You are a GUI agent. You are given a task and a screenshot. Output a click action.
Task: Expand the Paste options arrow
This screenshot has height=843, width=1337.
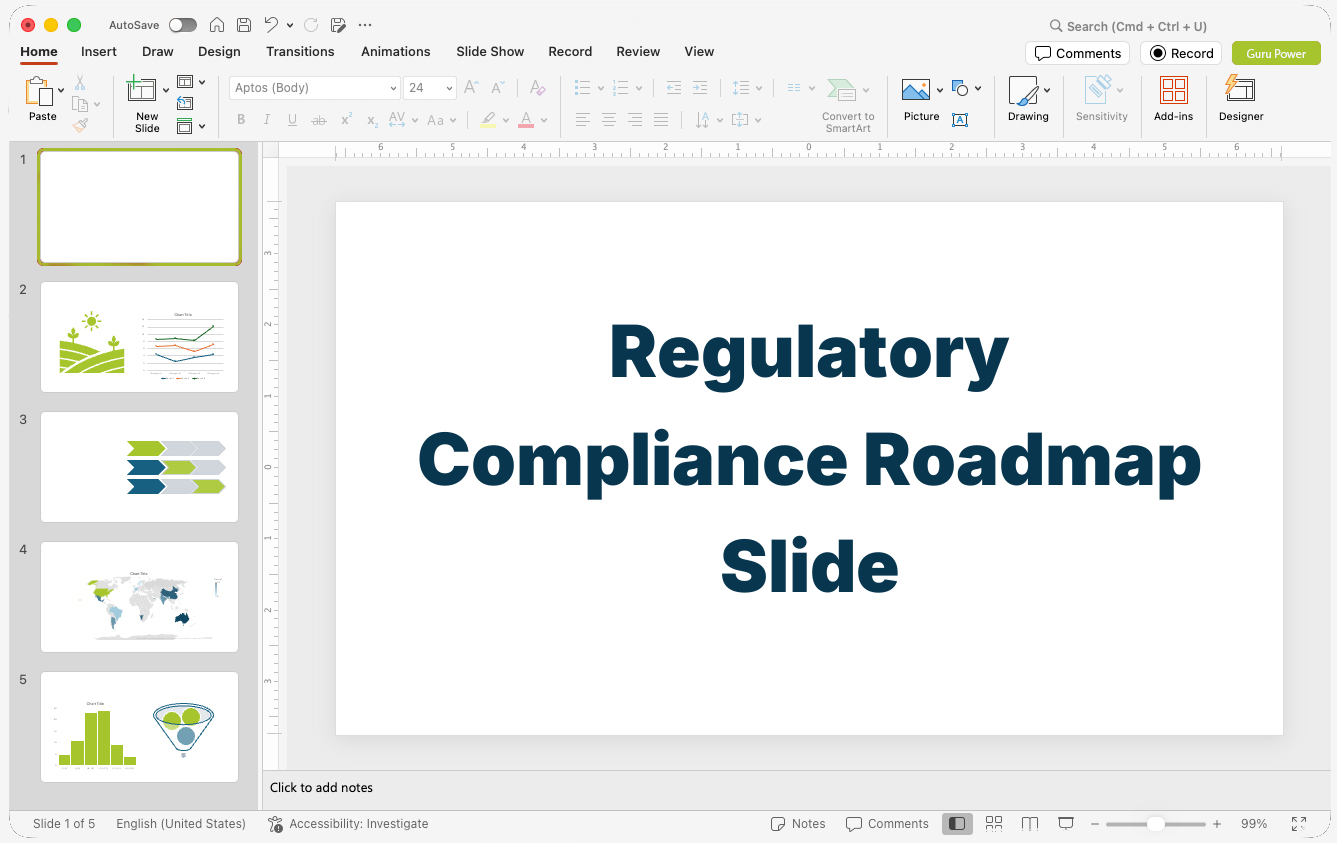[x=61, y=90]
